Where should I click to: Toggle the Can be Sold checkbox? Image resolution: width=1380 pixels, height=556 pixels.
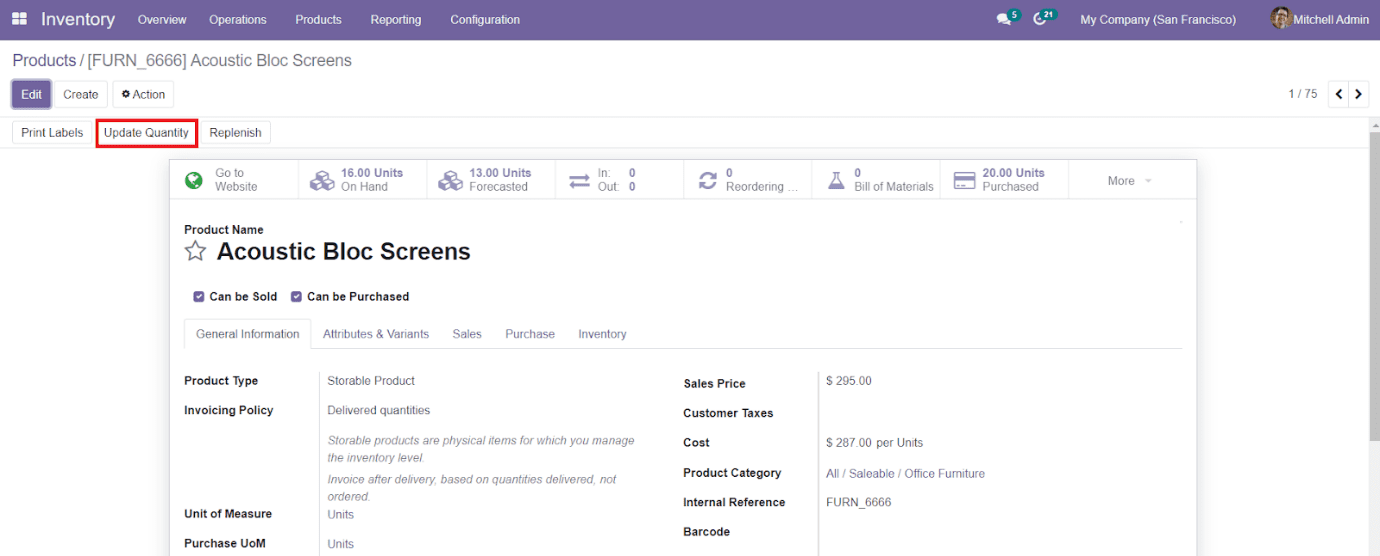pyautogui.click(x=198, y=297)
